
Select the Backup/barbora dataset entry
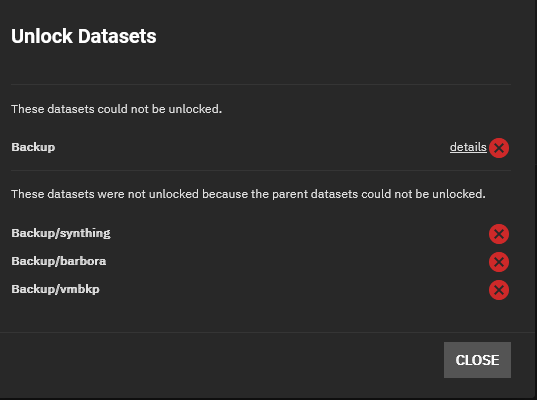click(59, 261)
